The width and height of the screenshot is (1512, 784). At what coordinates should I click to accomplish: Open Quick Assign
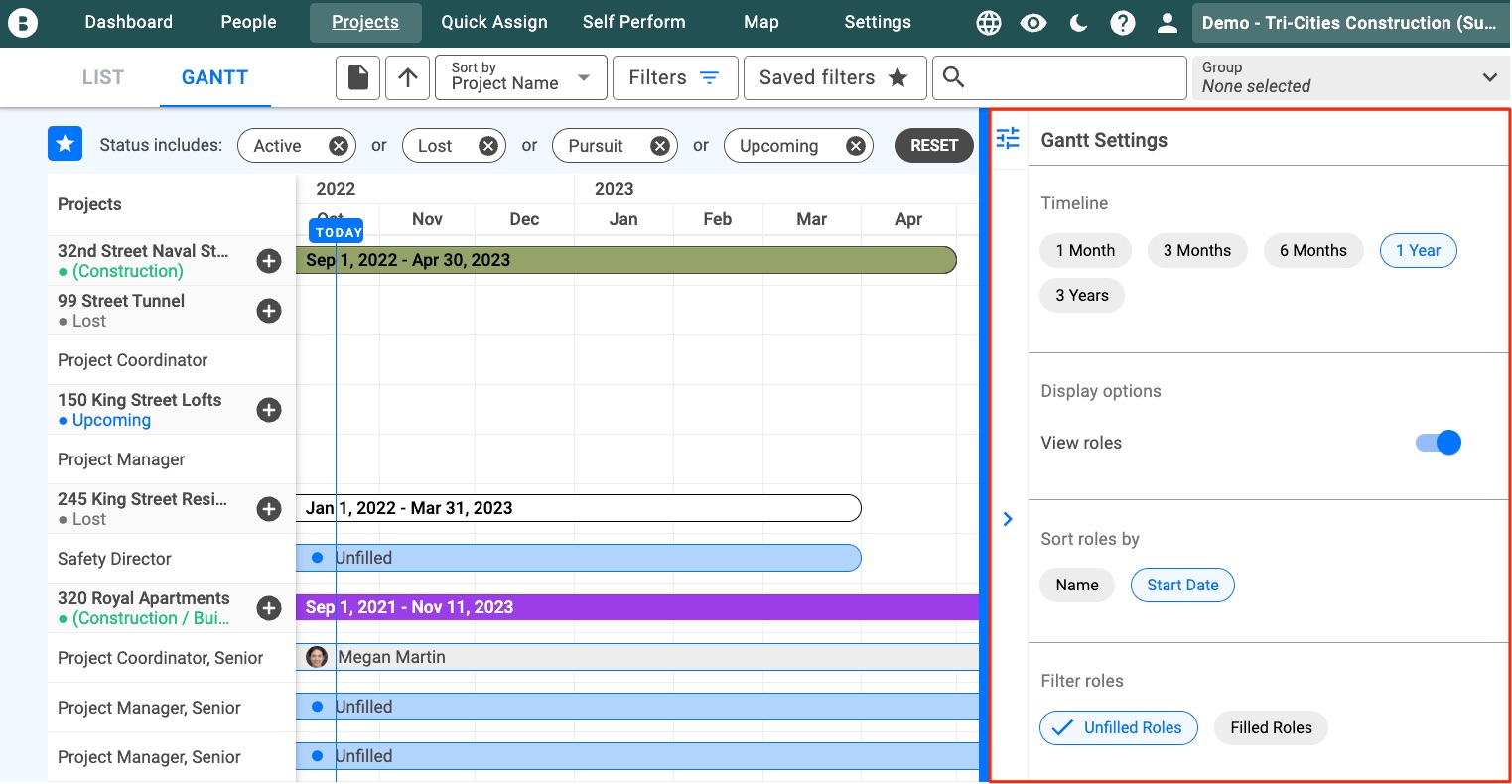coord(494,22)
